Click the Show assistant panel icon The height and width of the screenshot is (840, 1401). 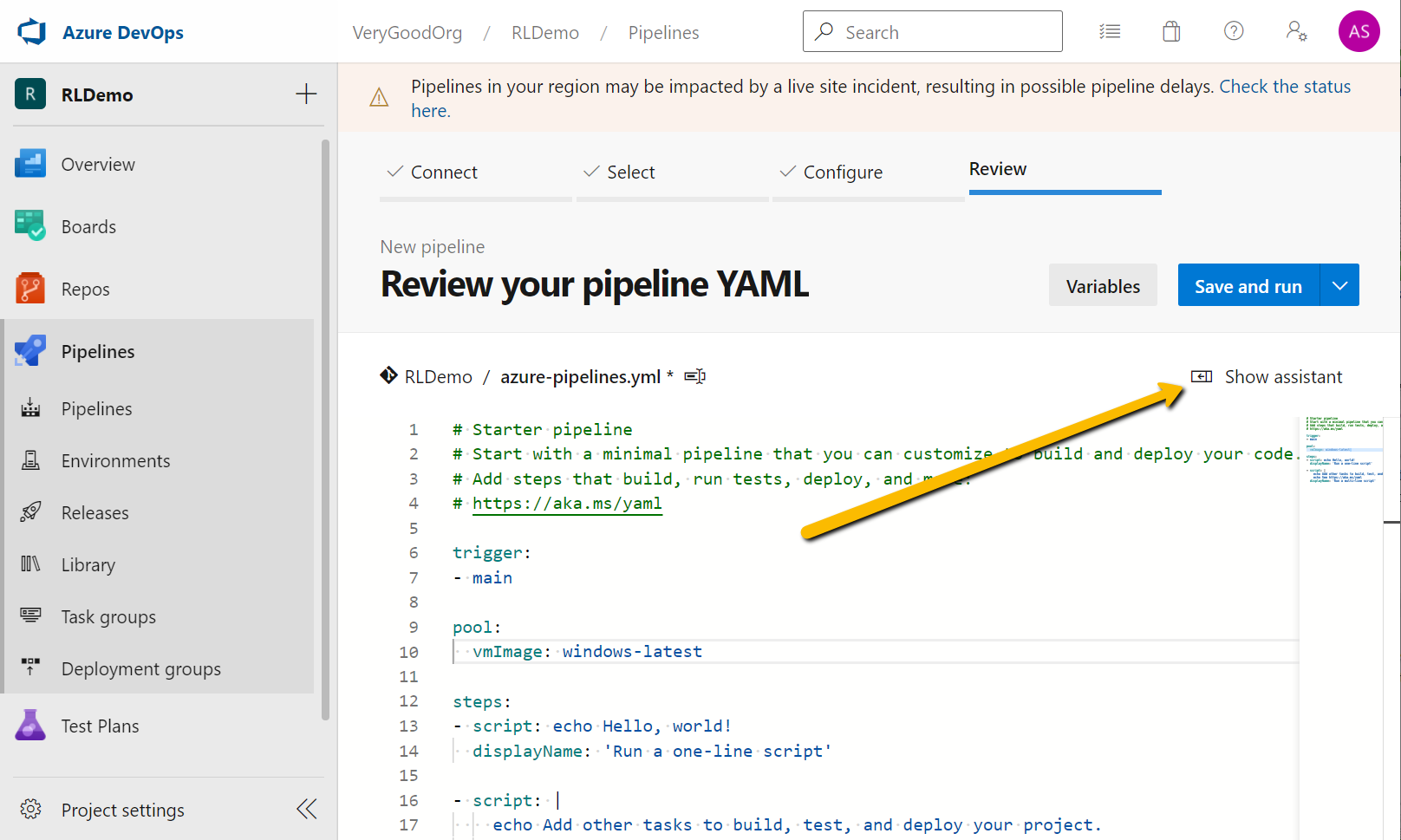point(1202,376)
